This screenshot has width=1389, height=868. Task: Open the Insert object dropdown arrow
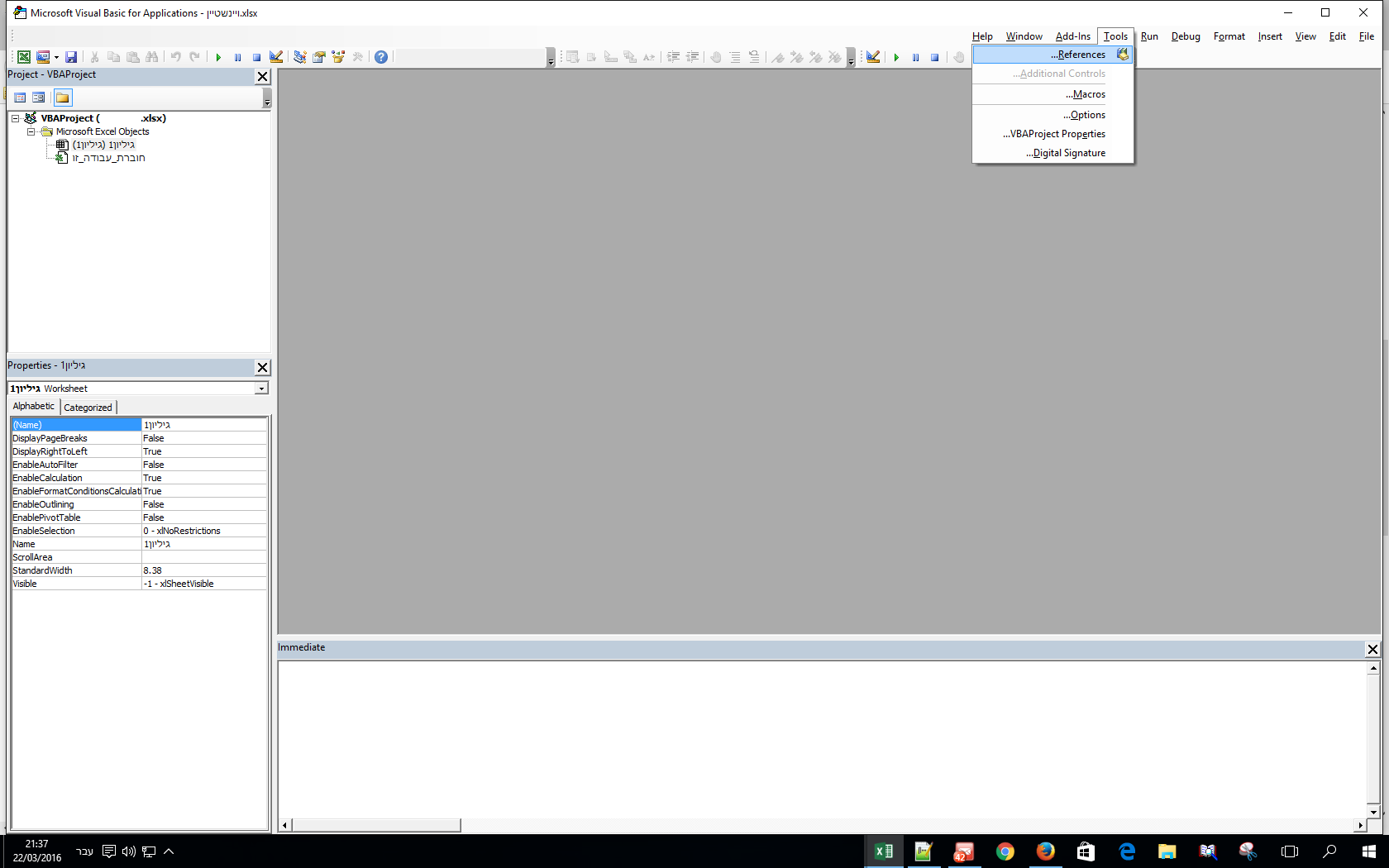pyautogui.click(x=56, y=57)
